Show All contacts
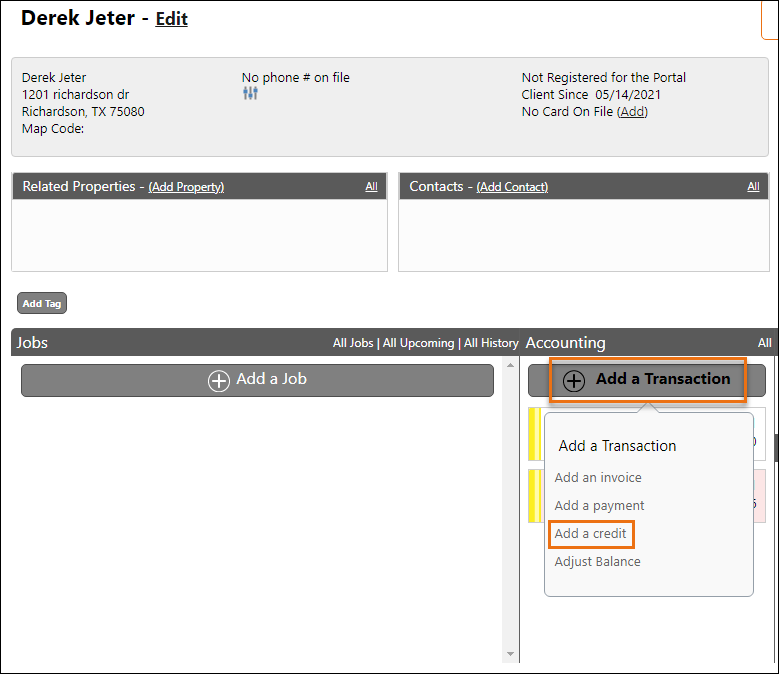779x674 pixels. coord(753,187)
